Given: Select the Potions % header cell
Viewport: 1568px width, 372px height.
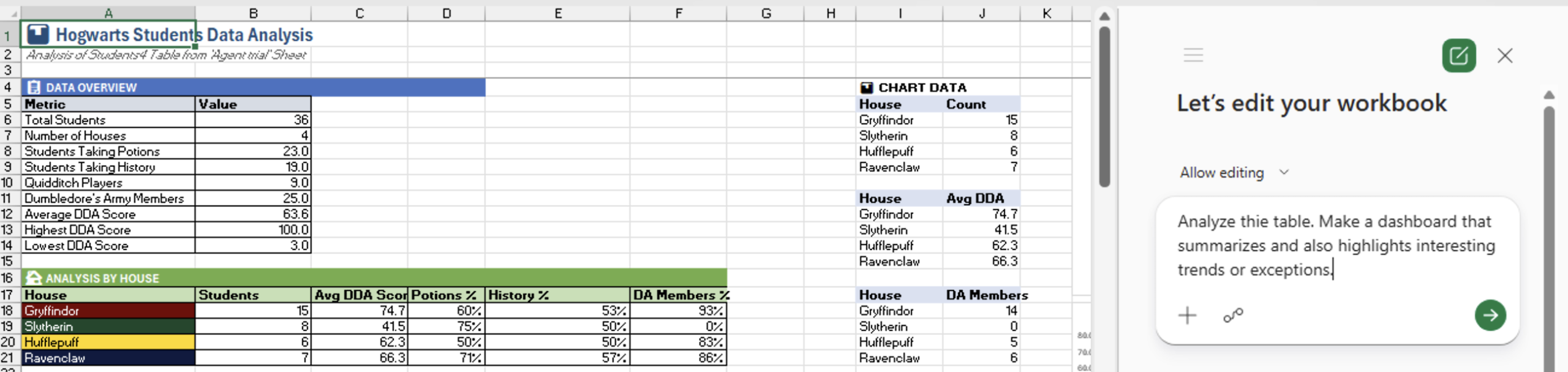Looking at the screenshot, I should pos(447,295).
